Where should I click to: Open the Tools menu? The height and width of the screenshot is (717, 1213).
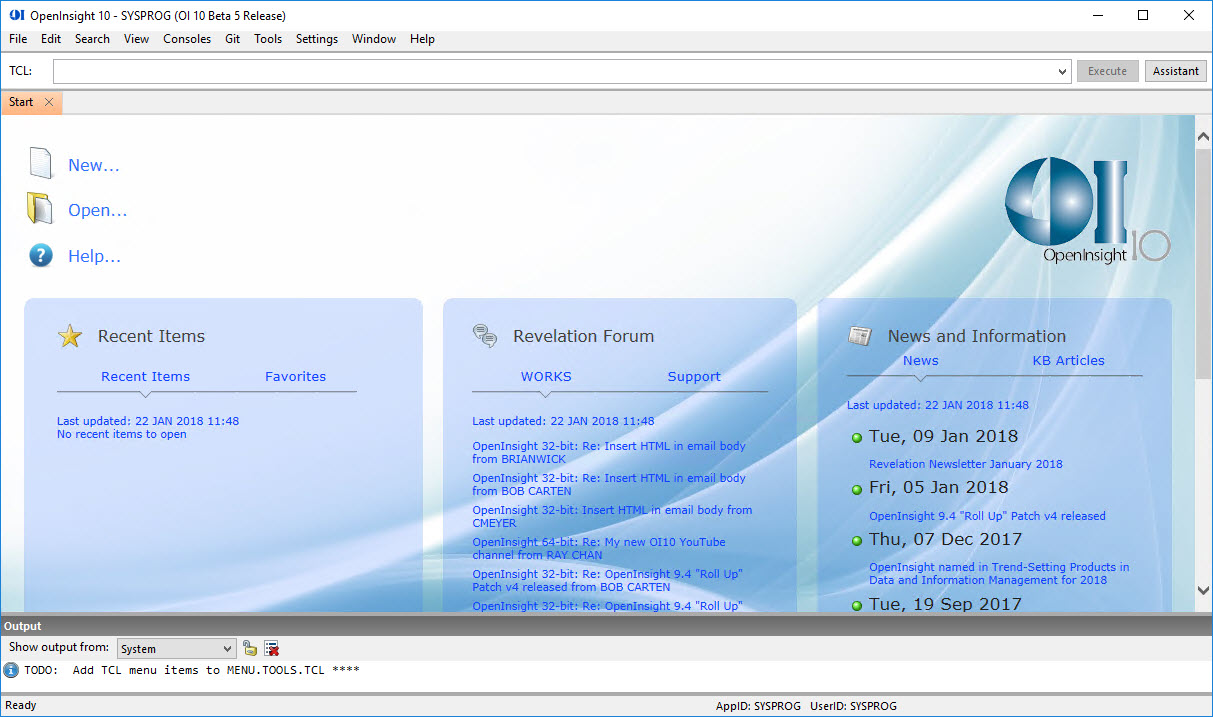268,39
